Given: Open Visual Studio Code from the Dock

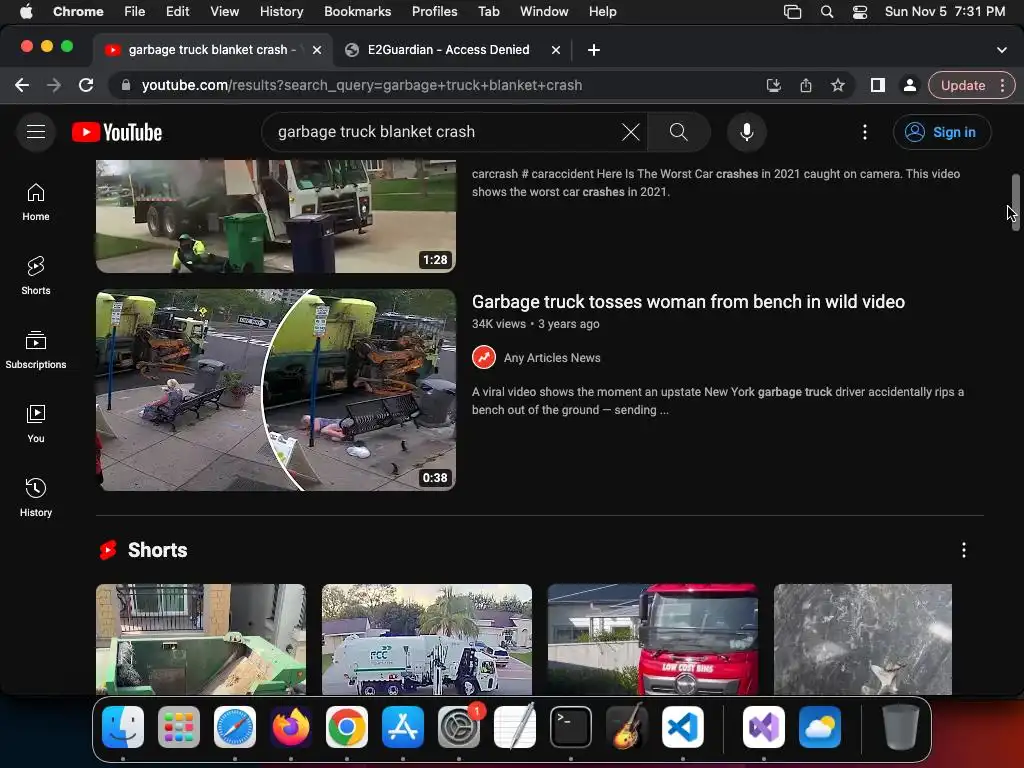Looking at the screenshot, I should pos(682,727).
